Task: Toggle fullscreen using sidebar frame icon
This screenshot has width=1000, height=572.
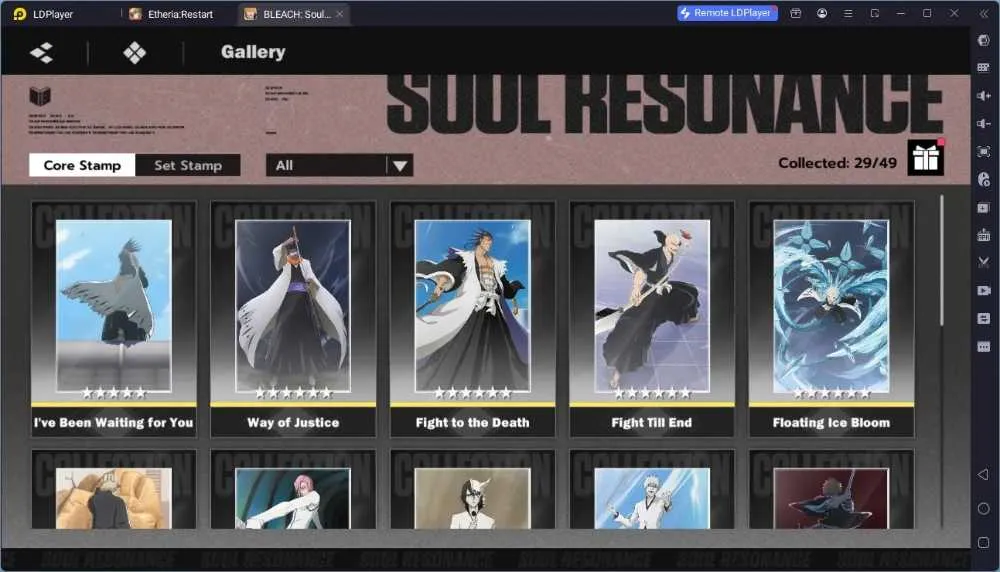Action: tap(983, 152)
